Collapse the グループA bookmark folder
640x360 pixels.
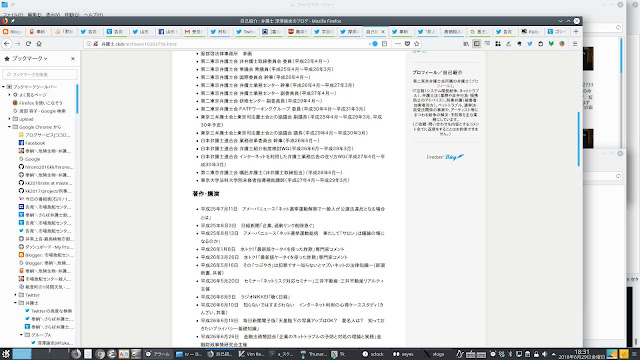pos(22,335)
